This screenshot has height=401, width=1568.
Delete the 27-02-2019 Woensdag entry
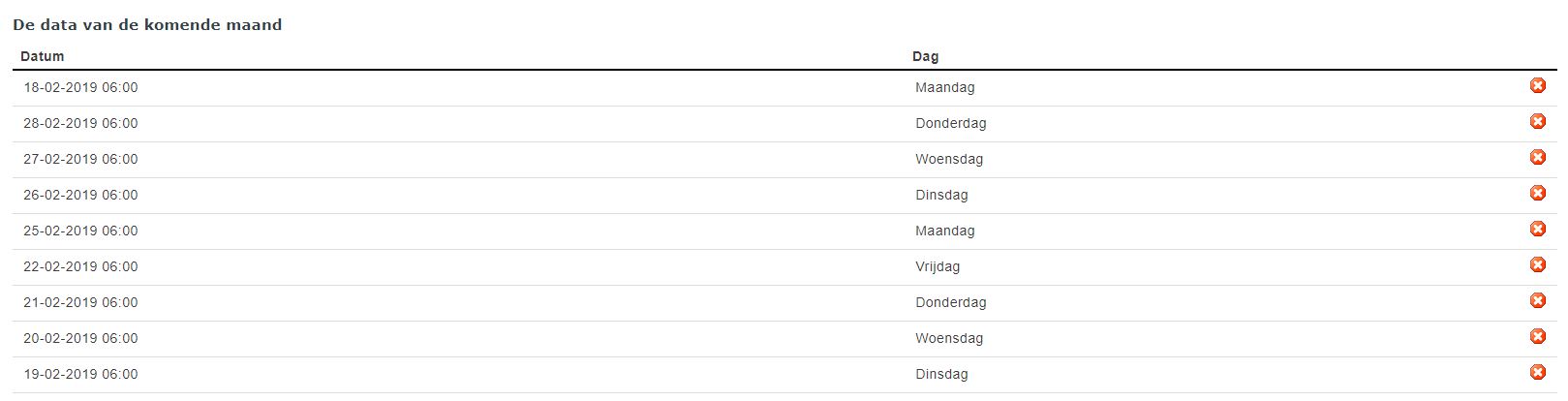[1537, 158]
